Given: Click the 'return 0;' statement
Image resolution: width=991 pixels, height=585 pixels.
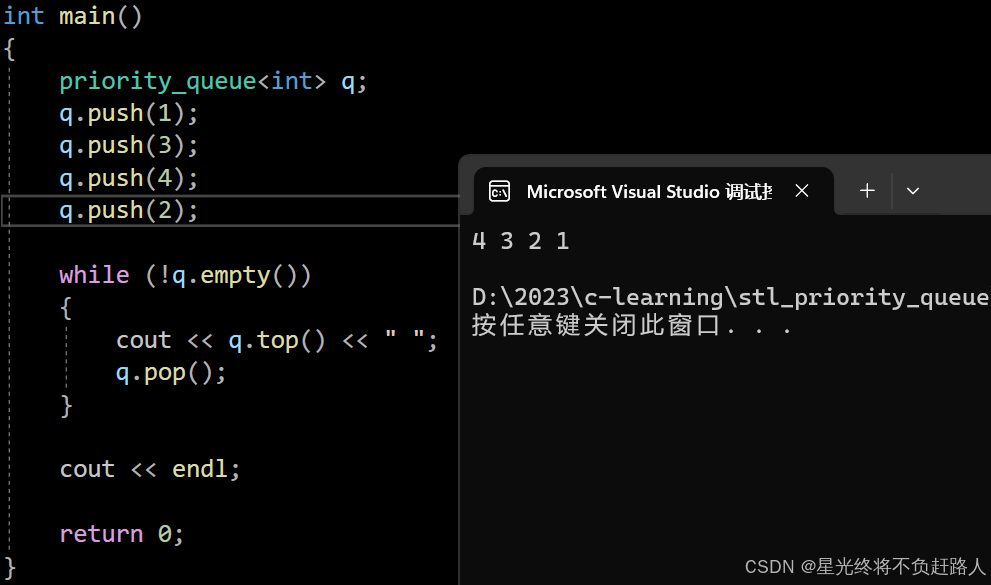Looking at the screenshot, I should (x=121, y=534).
